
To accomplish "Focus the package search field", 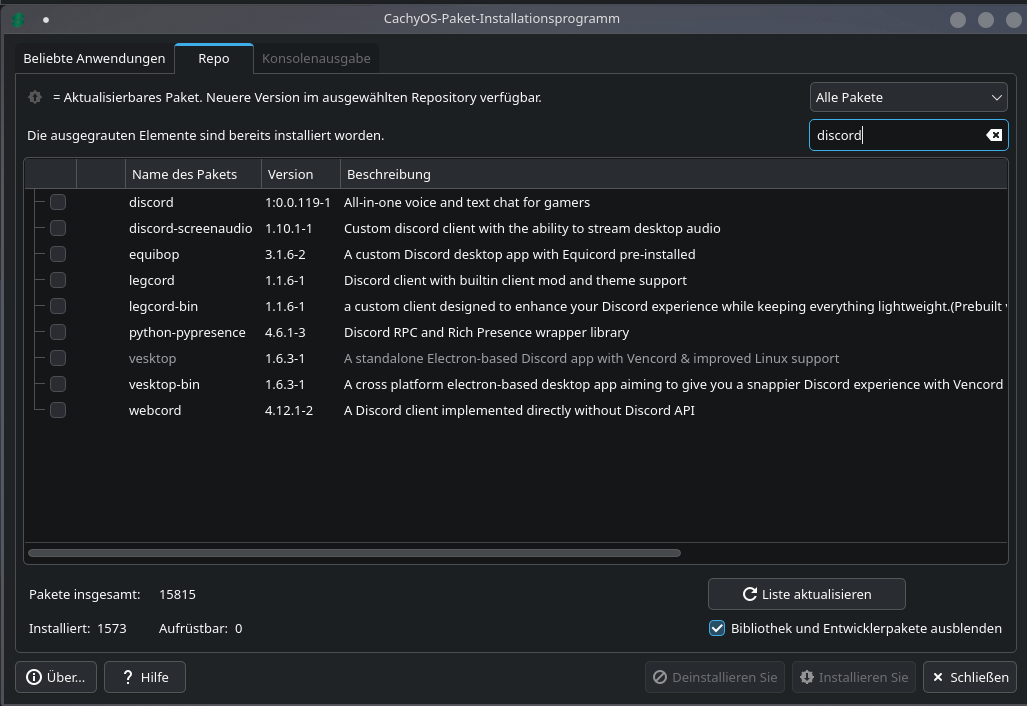I will 895,135.
